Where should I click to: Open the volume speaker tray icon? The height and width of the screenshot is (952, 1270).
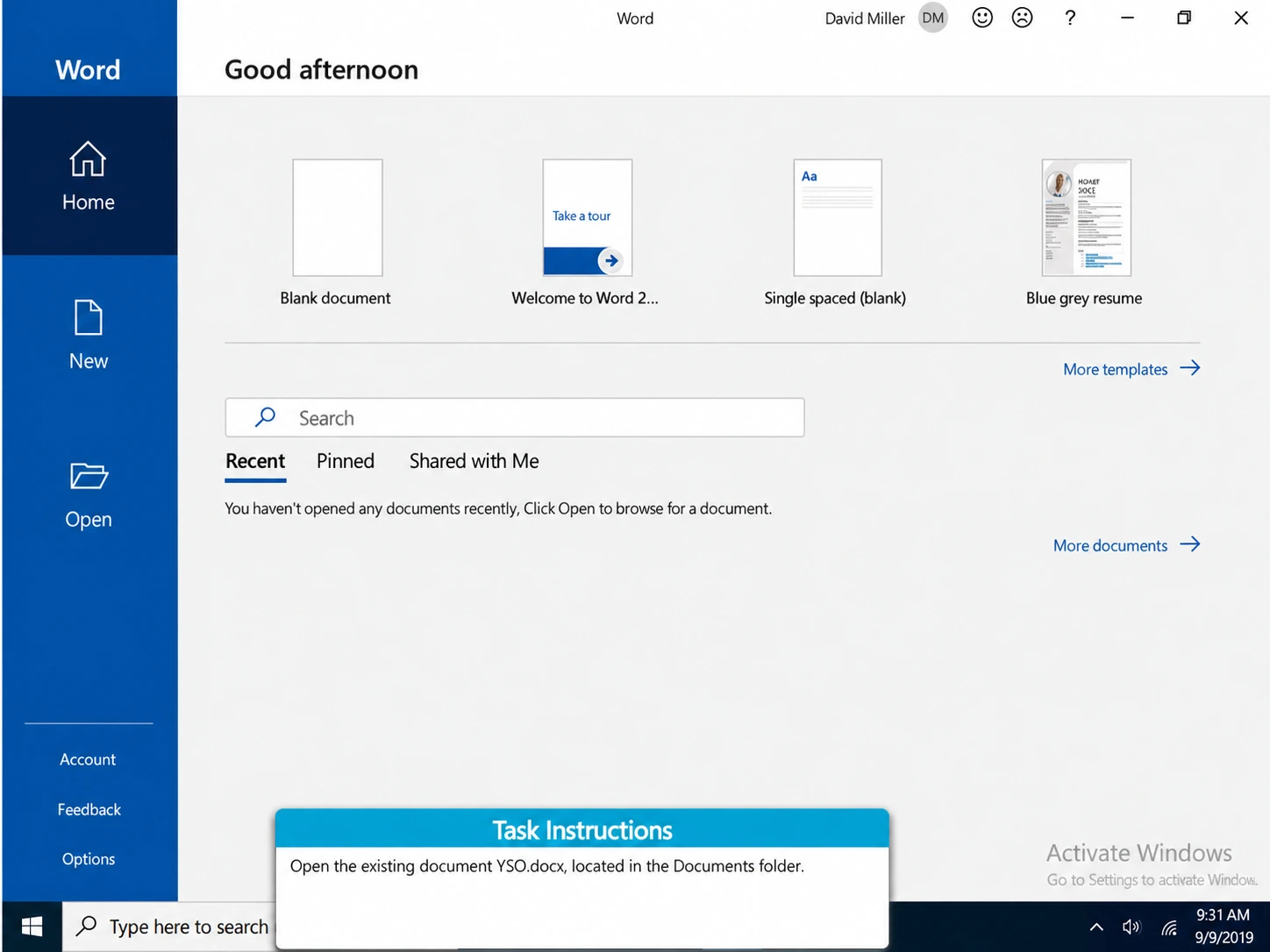pos(1131,927)
